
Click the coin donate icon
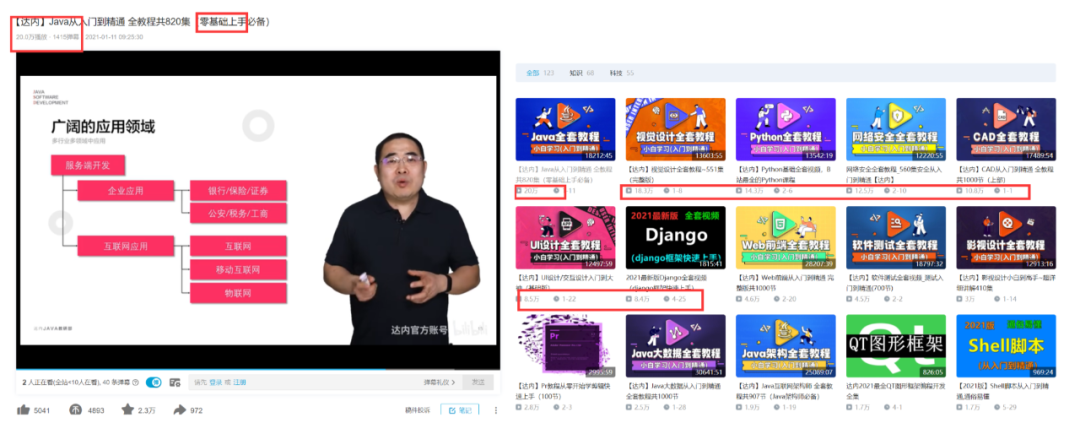pyautogui.click(x=75, y=409)
